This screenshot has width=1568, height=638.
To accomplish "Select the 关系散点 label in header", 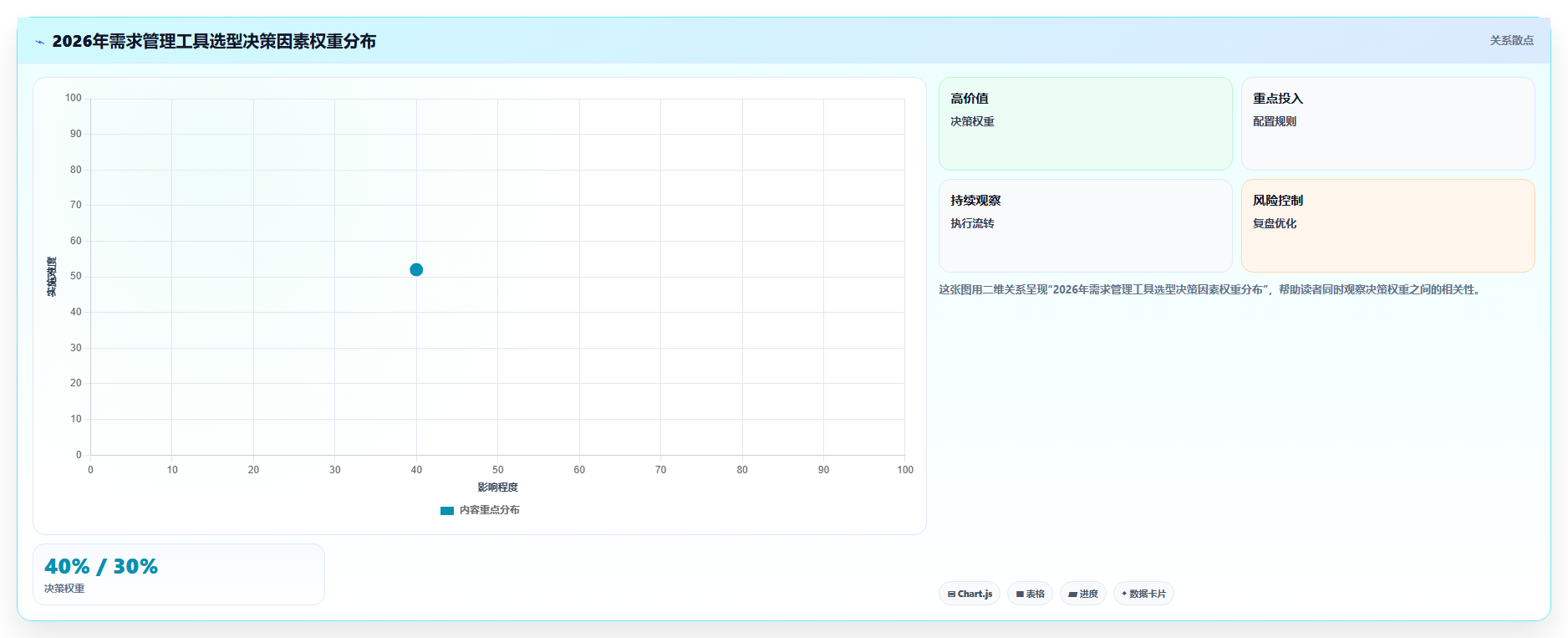I will (x=1511, y=40).
